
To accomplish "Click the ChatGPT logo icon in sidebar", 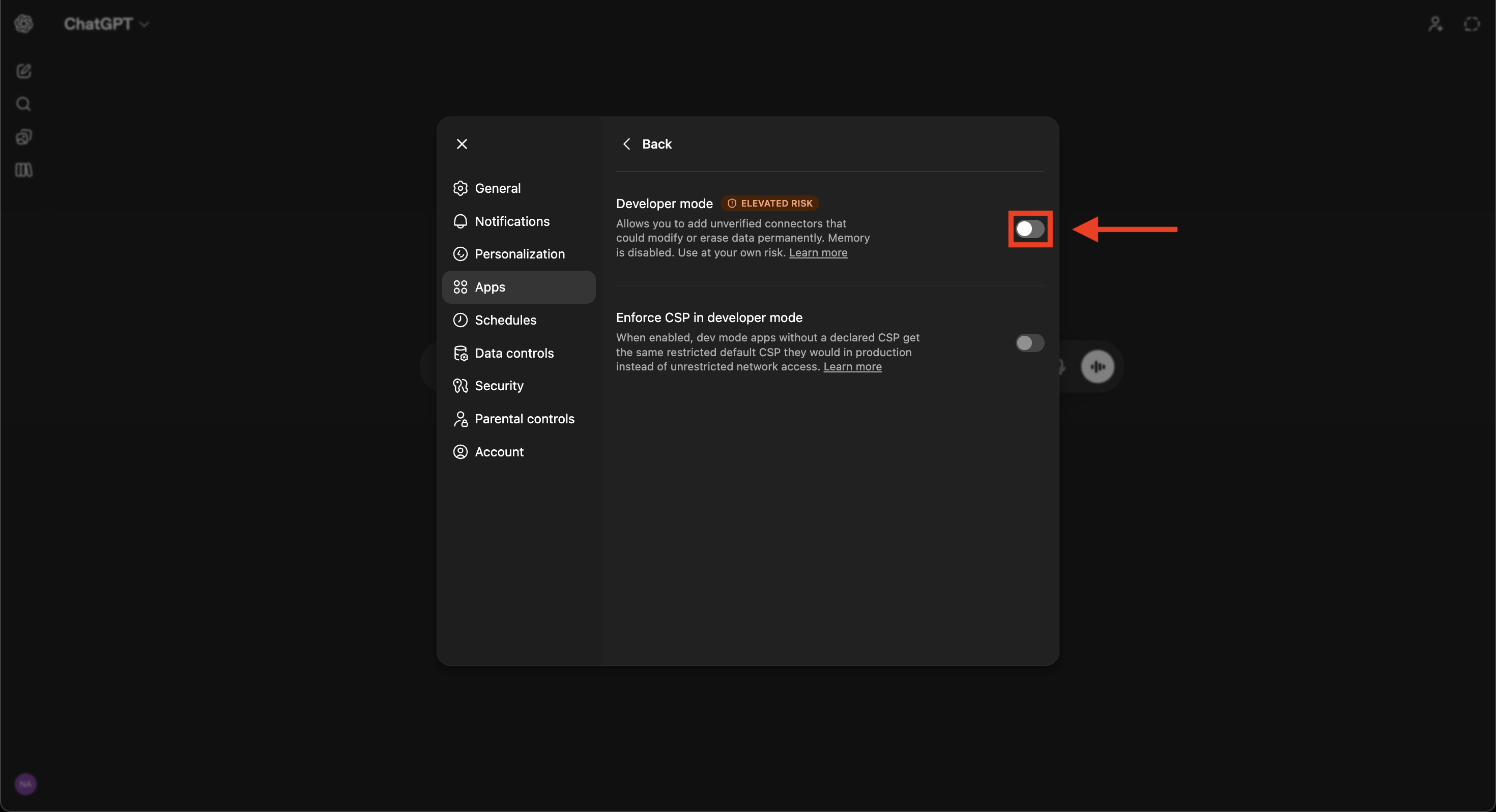I will 24,24.
